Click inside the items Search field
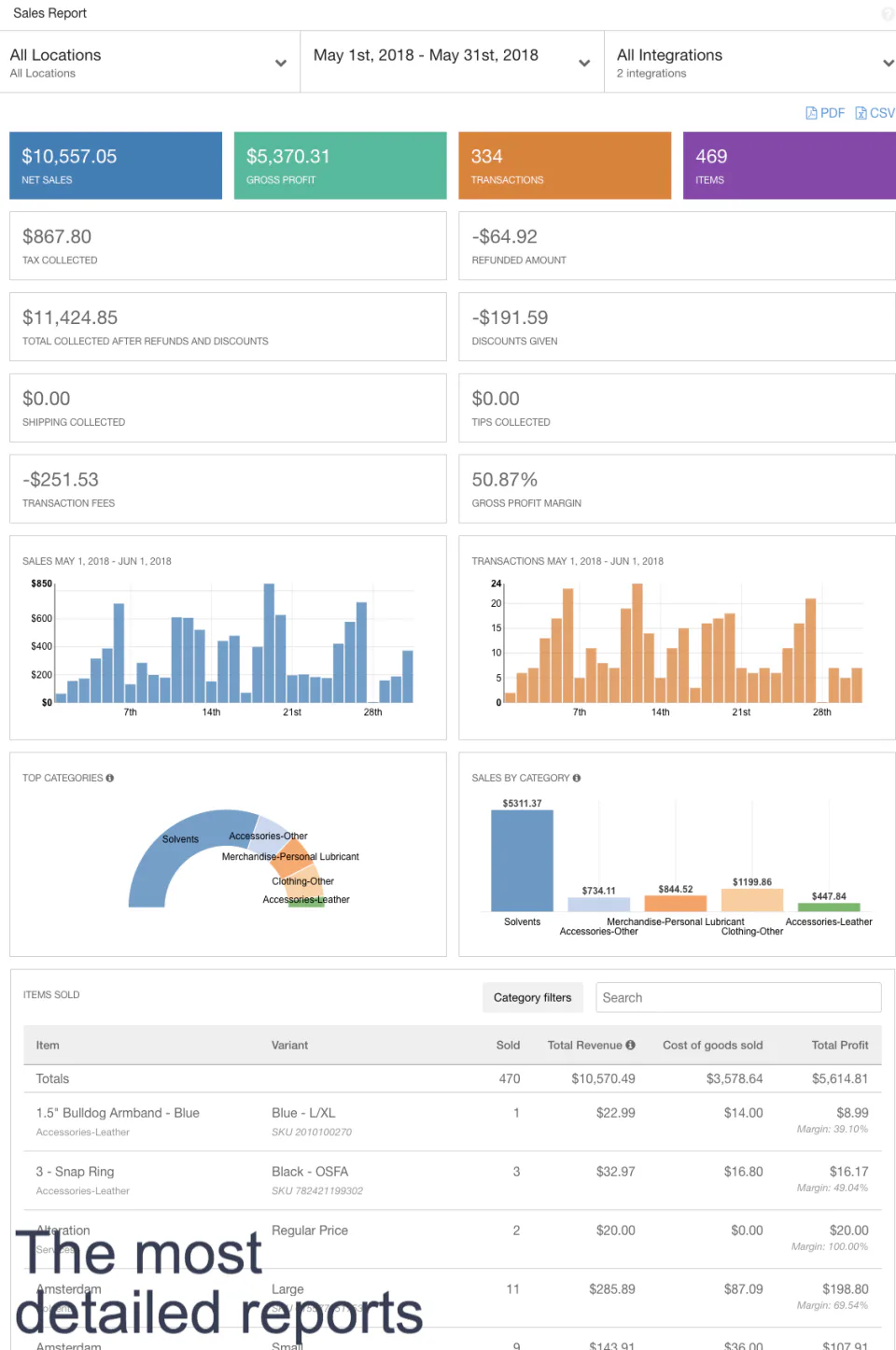Image resolution: width=896 pixels, height=1350 pixels. click(x=737, y=997)
